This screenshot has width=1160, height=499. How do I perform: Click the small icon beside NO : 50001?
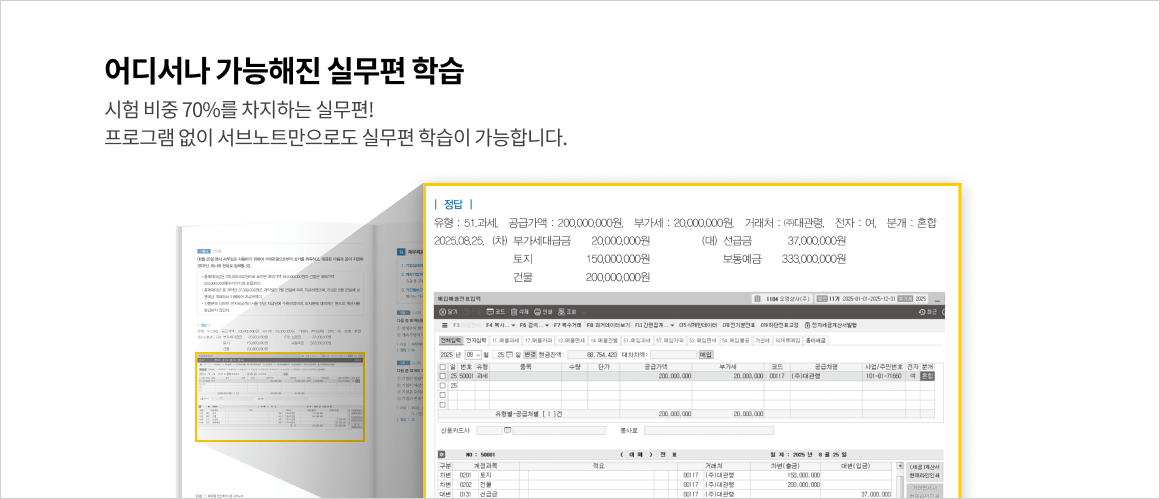click(441, 455)
